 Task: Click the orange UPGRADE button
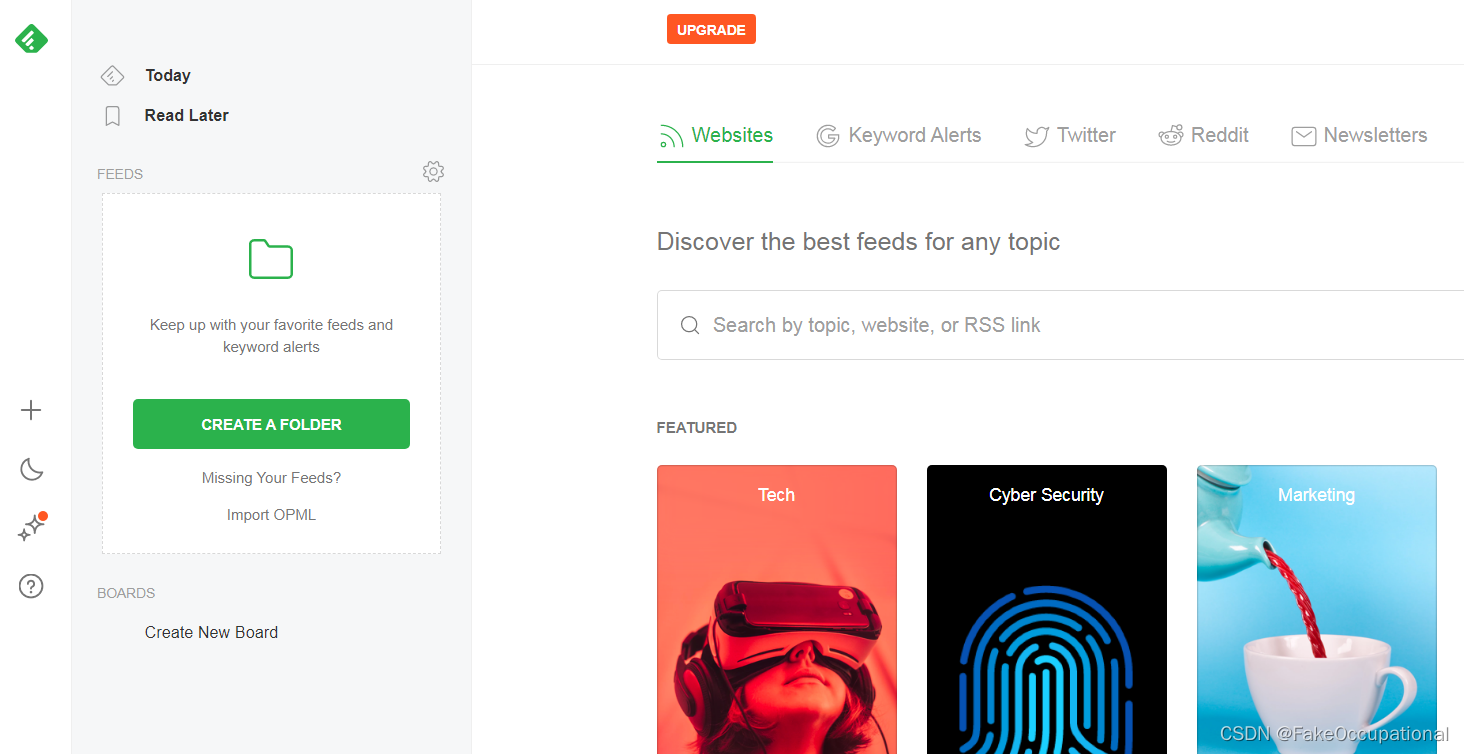tap(711, 30)
